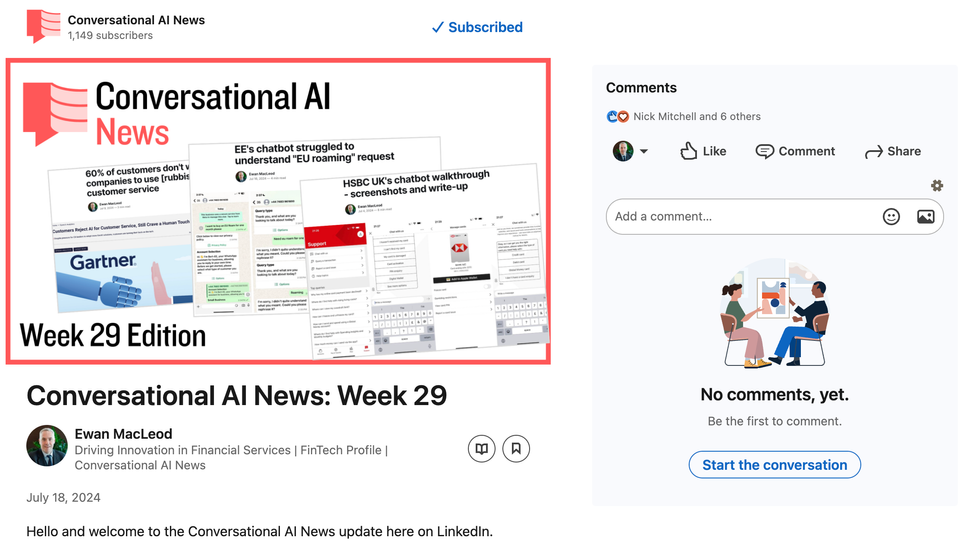The width and height of the screenshot is (960, 548).
Task: Open the Ewan MacLeod author name link
Action: (x=123, y=434)
